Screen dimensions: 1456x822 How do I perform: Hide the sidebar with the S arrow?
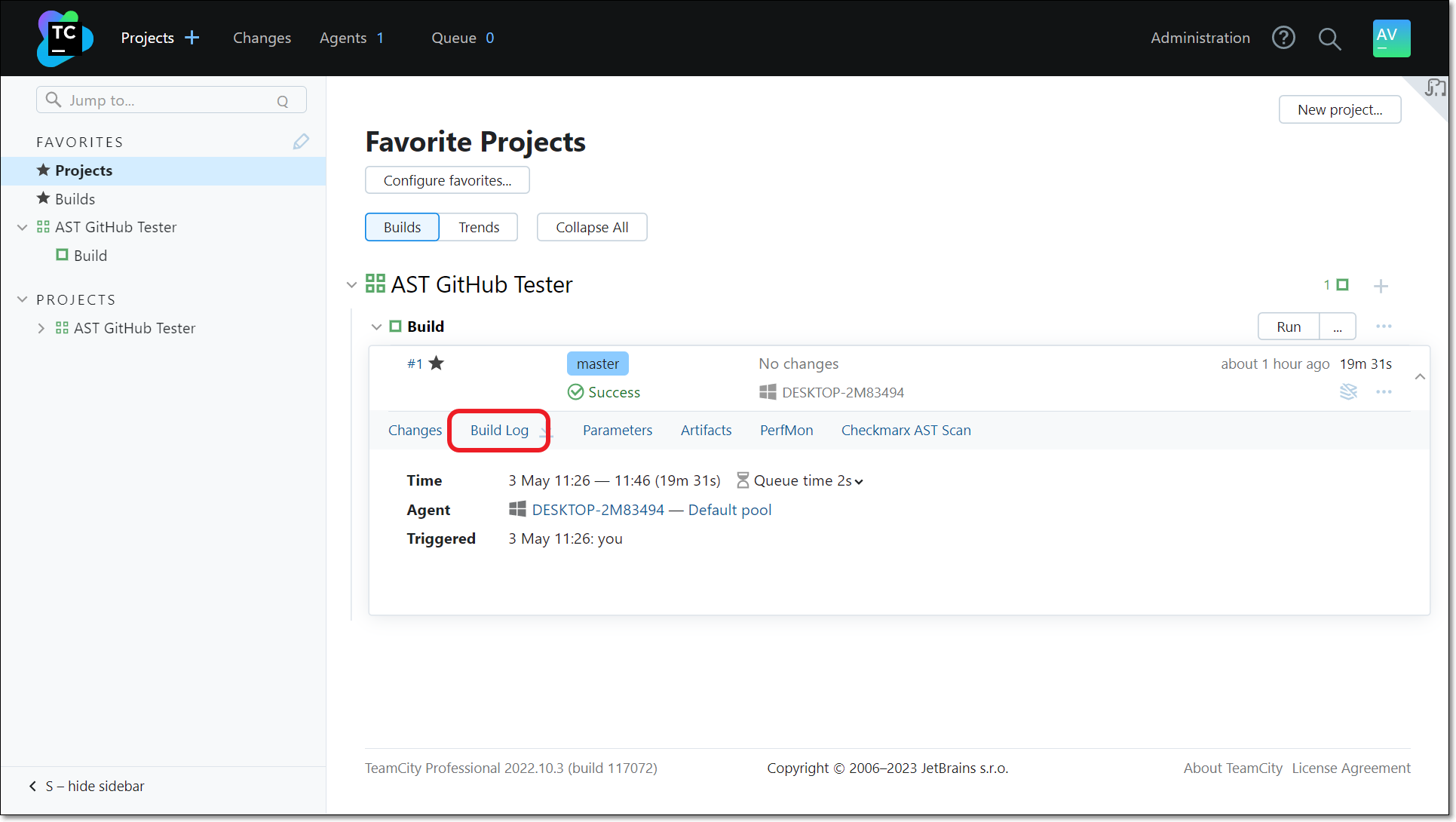tap(32, 786)
